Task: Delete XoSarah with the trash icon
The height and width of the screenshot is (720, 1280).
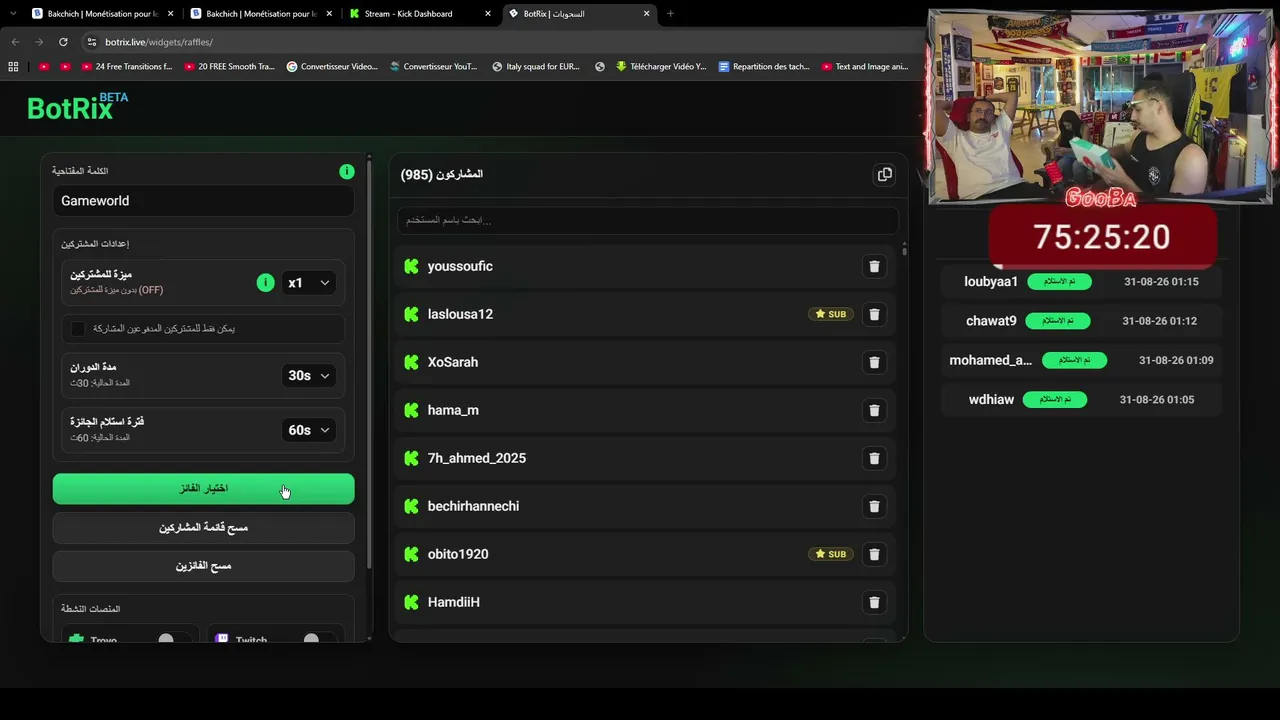Action: (x=874, y=363)
